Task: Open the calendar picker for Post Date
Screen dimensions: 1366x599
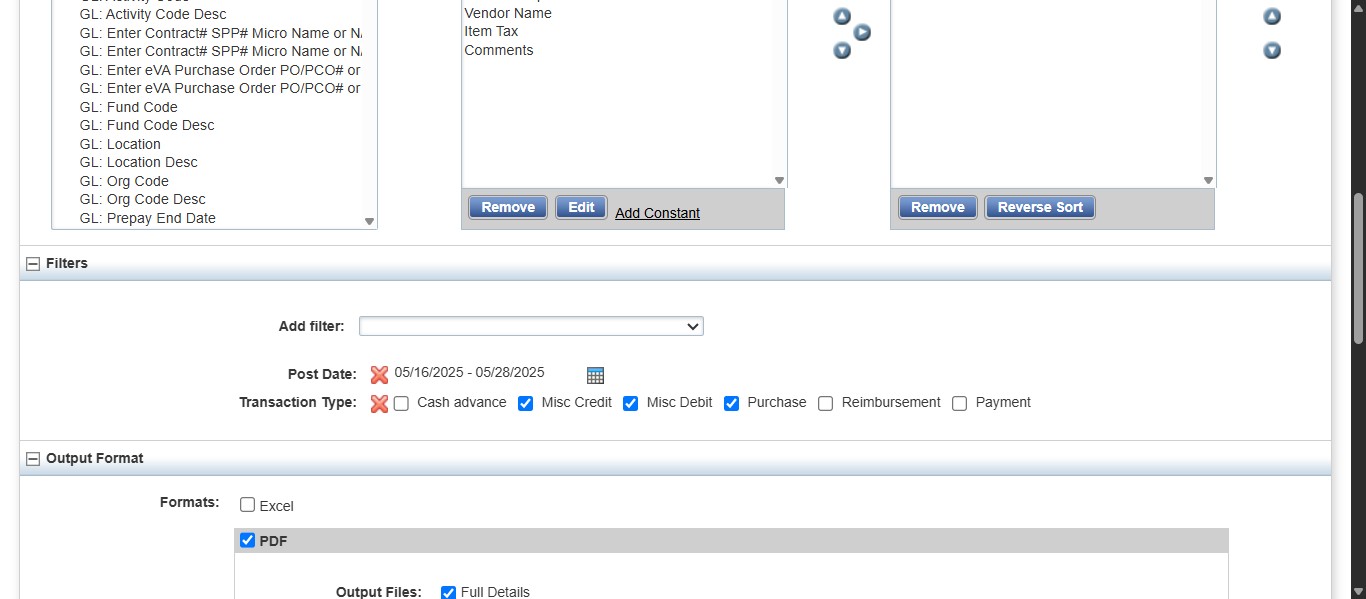Action: (595, 375)
